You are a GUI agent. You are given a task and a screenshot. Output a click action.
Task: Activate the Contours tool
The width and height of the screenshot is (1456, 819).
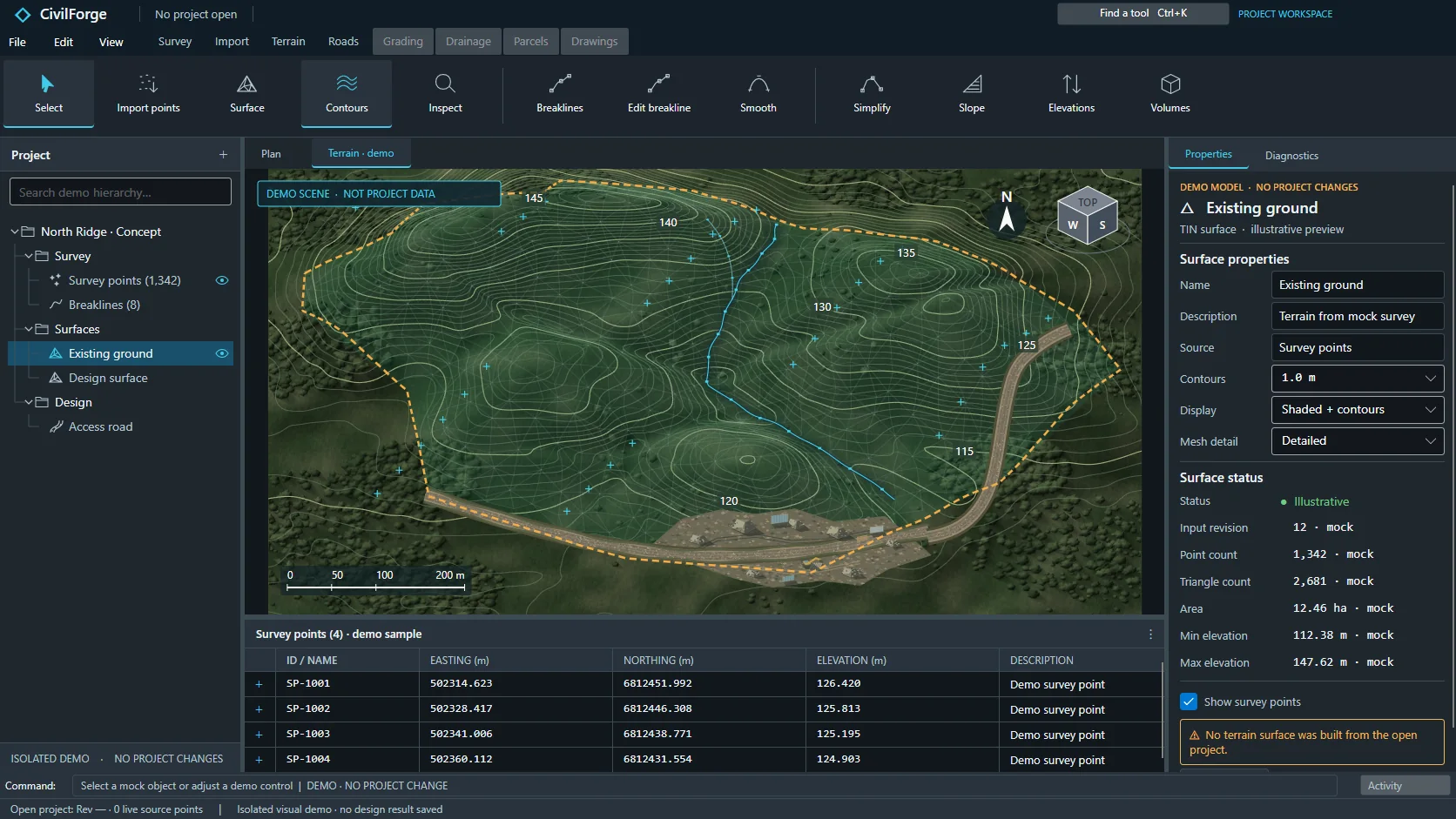point(347,94)
